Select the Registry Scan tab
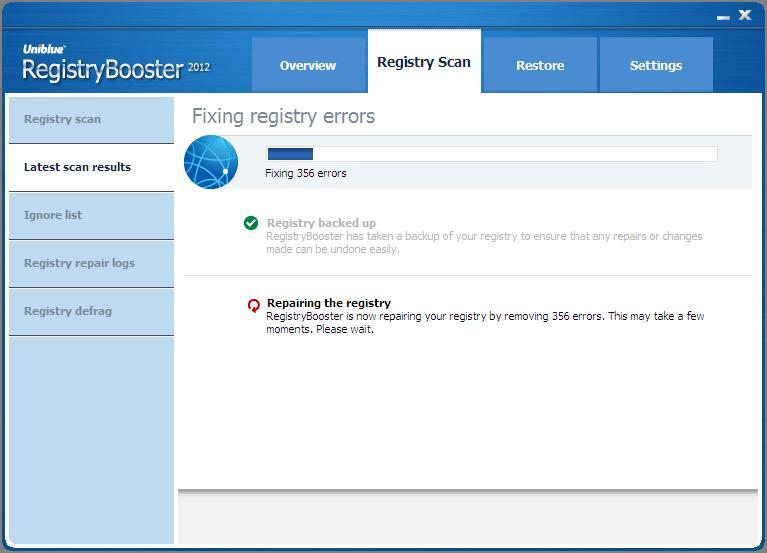The height and width of the screenshot is (553, 767). click(x=424, y=61)
